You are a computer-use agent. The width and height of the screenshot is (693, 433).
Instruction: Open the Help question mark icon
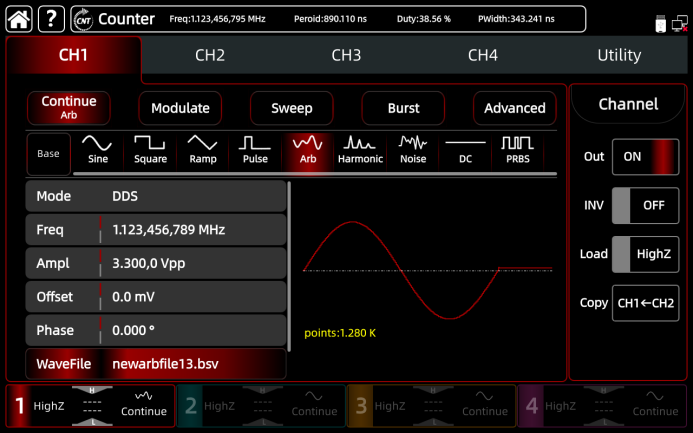51,19
